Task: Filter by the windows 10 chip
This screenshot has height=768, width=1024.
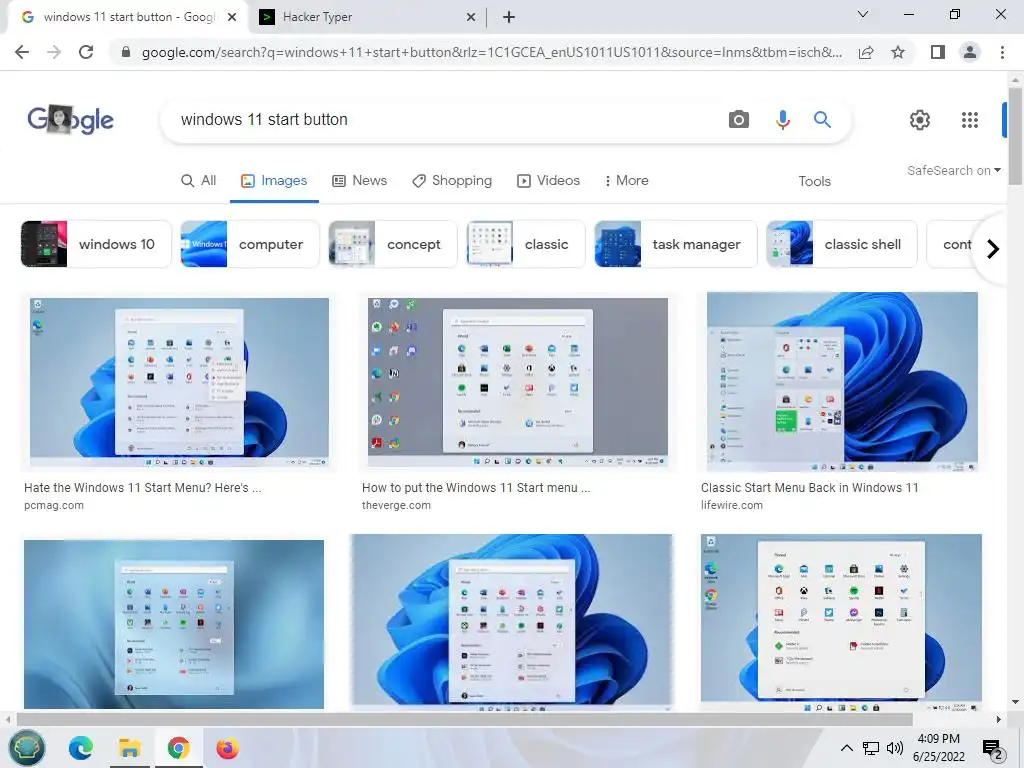Action: tap(96, 244)
